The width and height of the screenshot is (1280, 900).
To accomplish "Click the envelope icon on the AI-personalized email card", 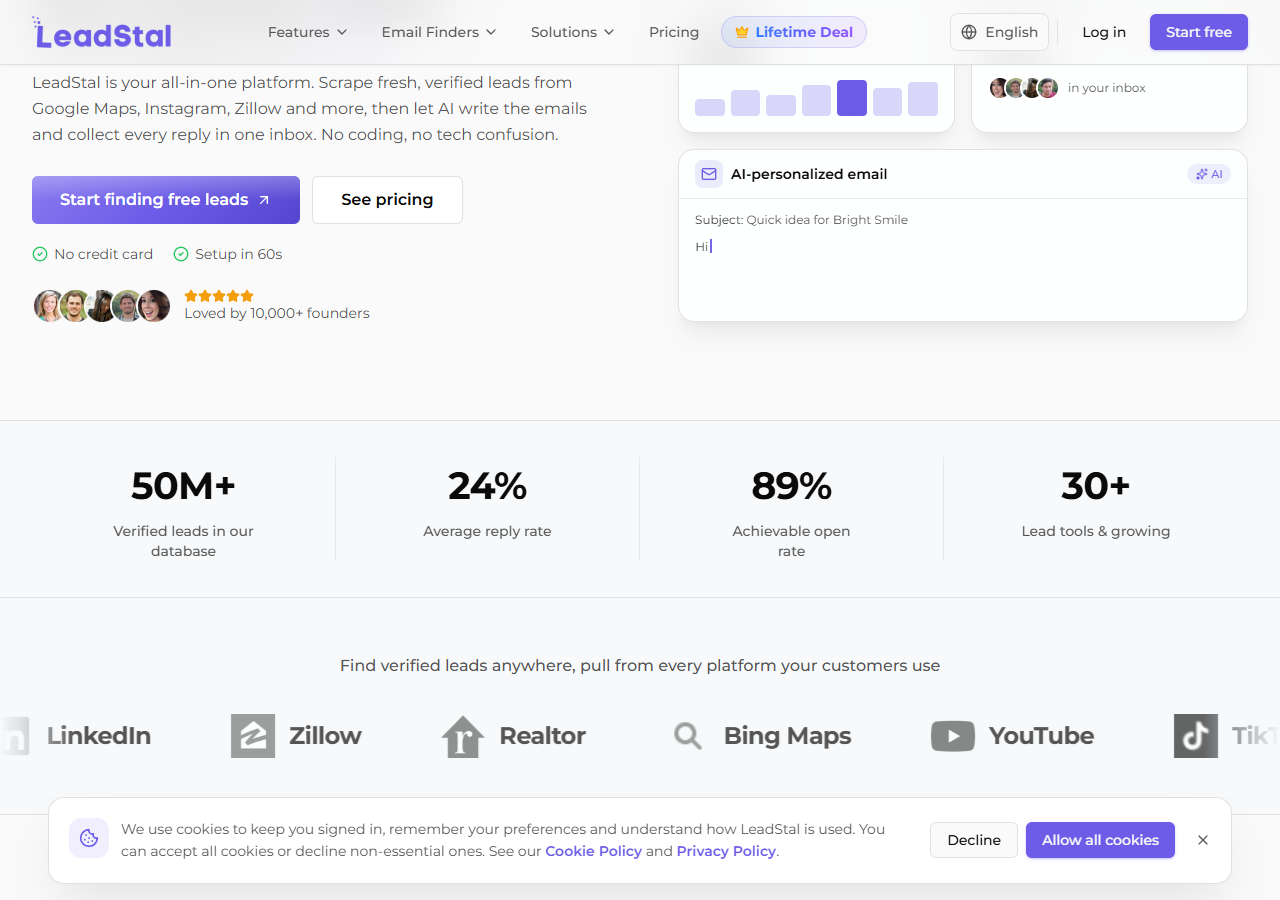I will [709, 174].
